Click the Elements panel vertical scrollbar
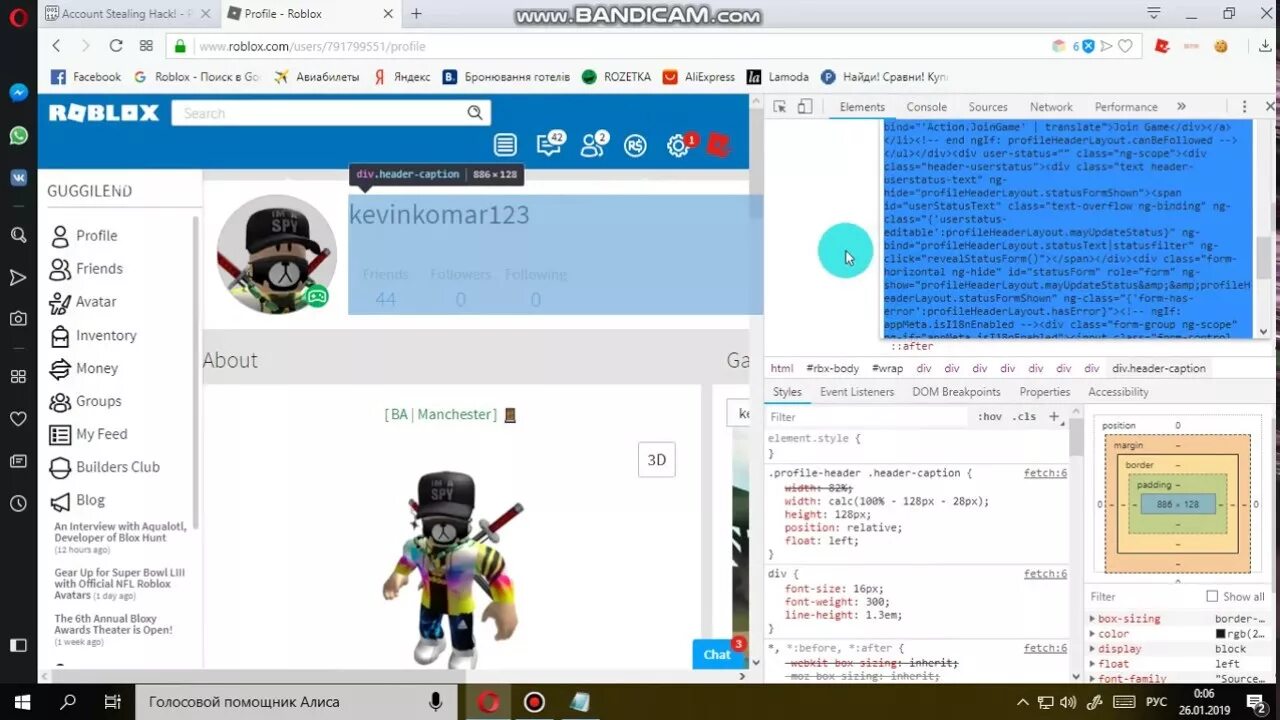Viewport: 1280px width, 720px height. click(x=1264, y=258)
